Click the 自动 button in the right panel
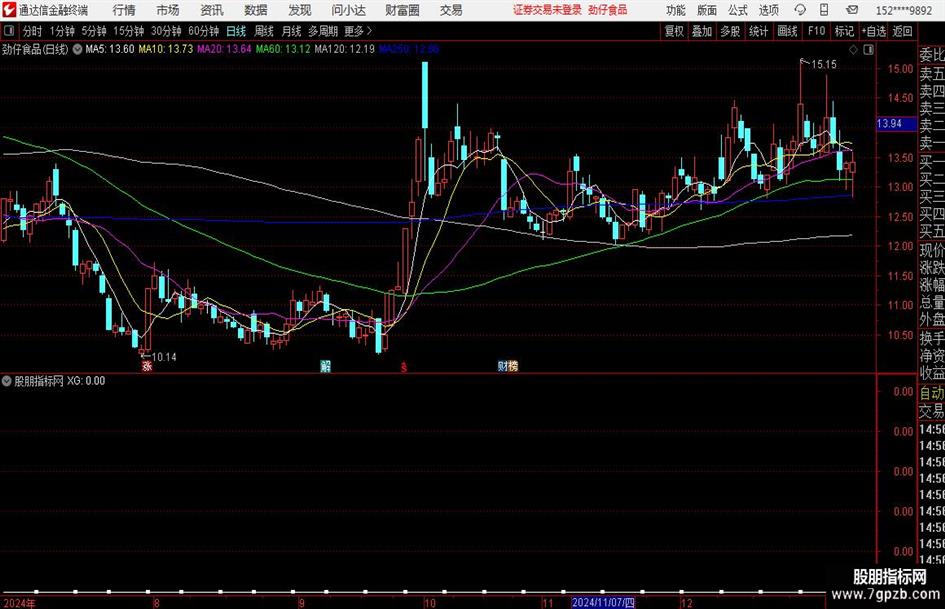 click(x=932, y=393)
